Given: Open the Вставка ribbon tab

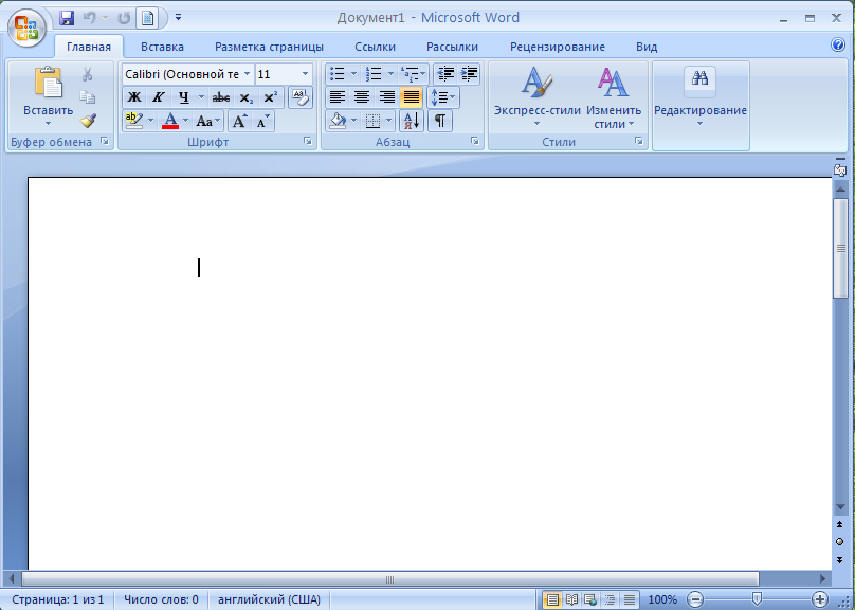Looking at the screenshot, I should click(162, 47).
